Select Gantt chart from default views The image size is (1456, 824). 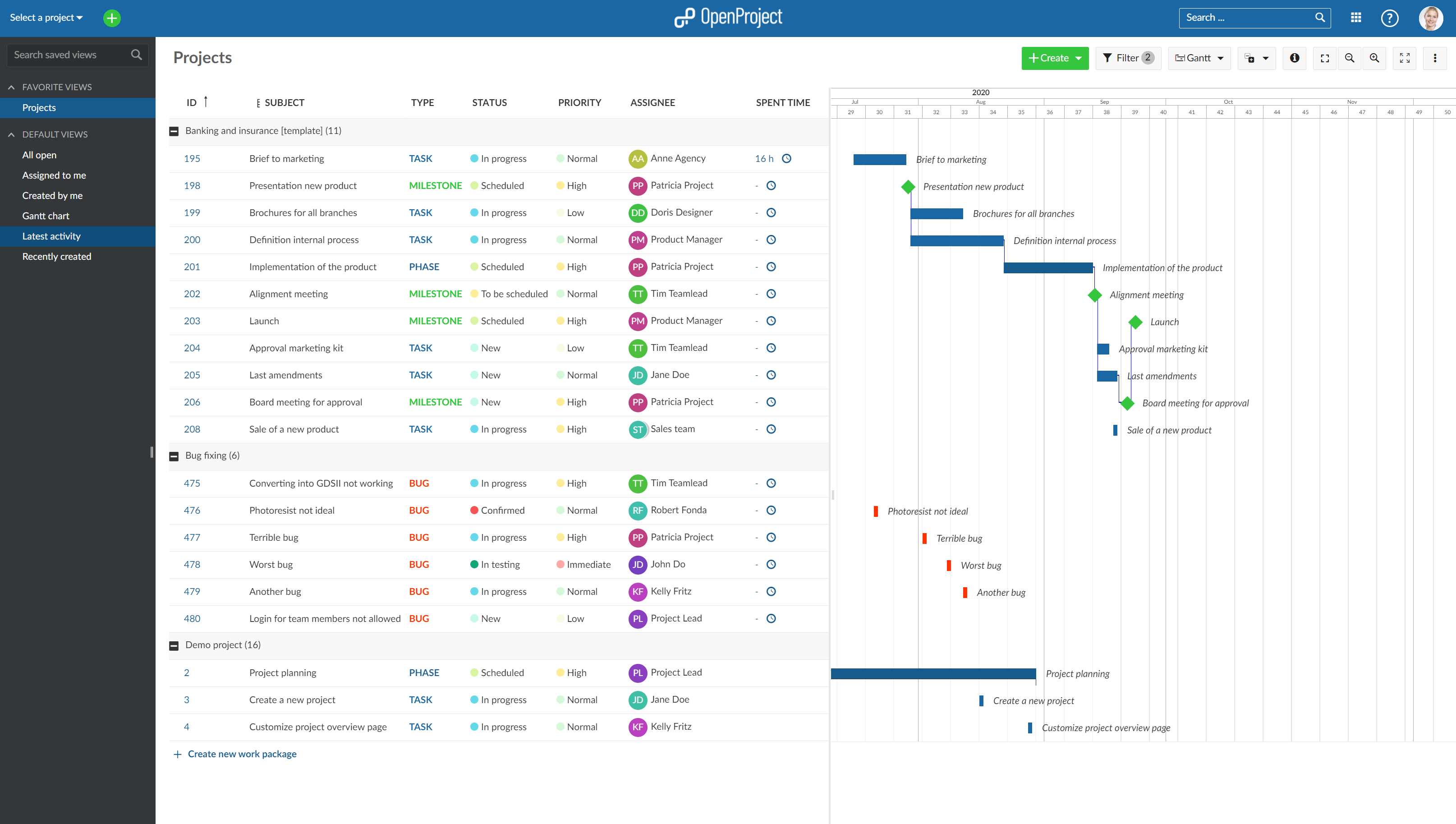pyautogui.click(x=46, y=216)
